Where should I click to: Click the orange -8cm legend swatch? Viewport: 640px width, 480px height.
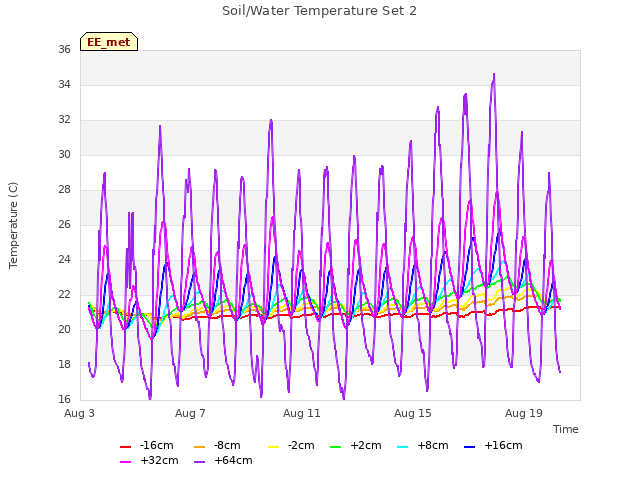(199, 447)
